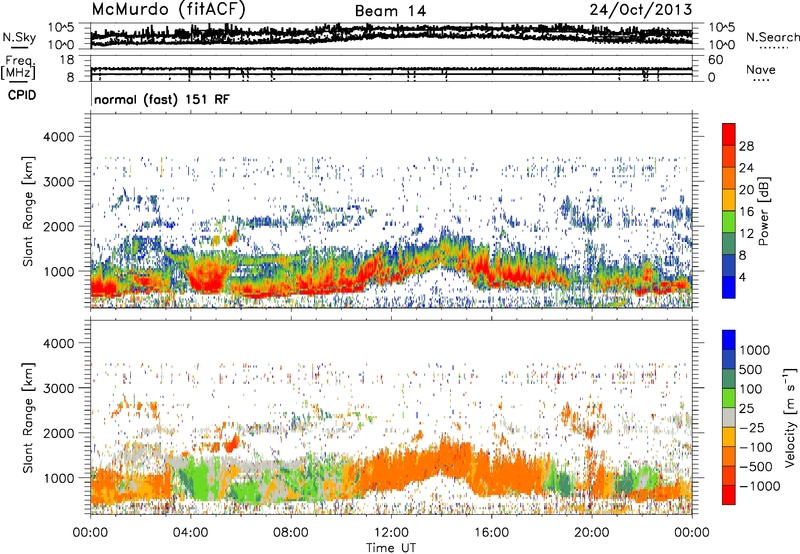Click Slant Range label of power panel
This screenshot has height=554, width=800.
point(29,211)
